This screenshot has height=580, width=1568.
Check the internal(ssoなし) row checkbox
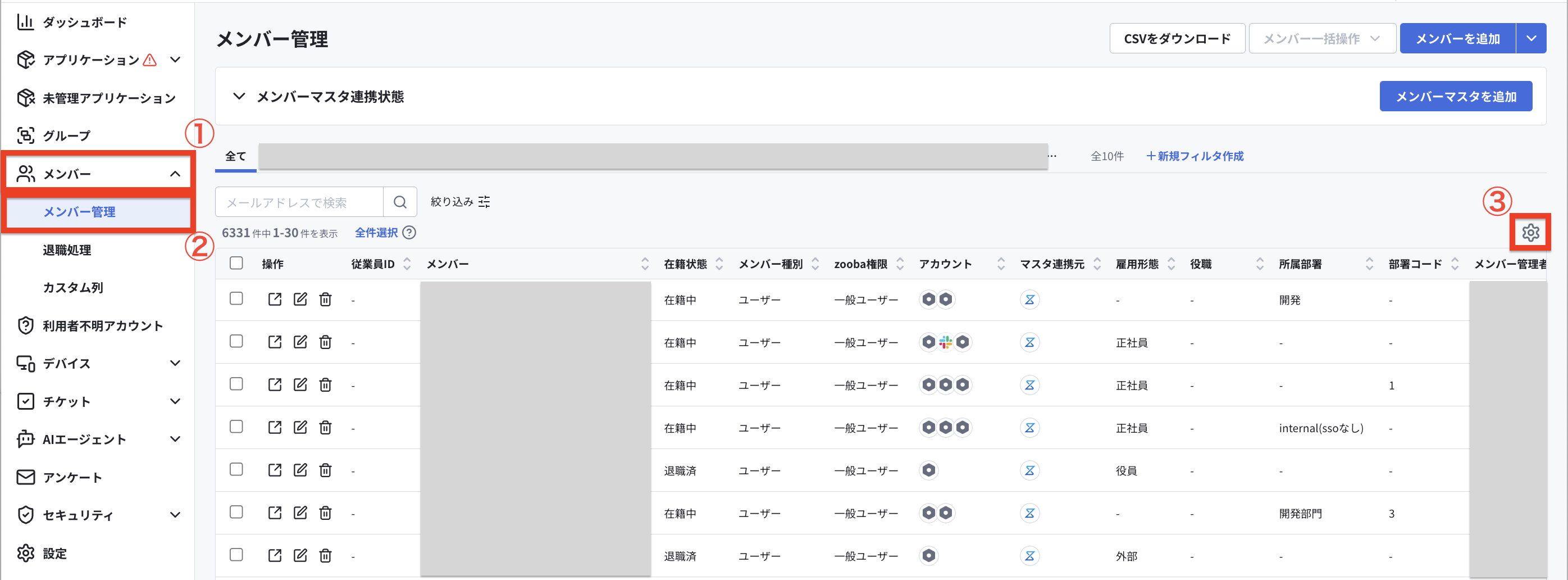click(x=236, y=427)
